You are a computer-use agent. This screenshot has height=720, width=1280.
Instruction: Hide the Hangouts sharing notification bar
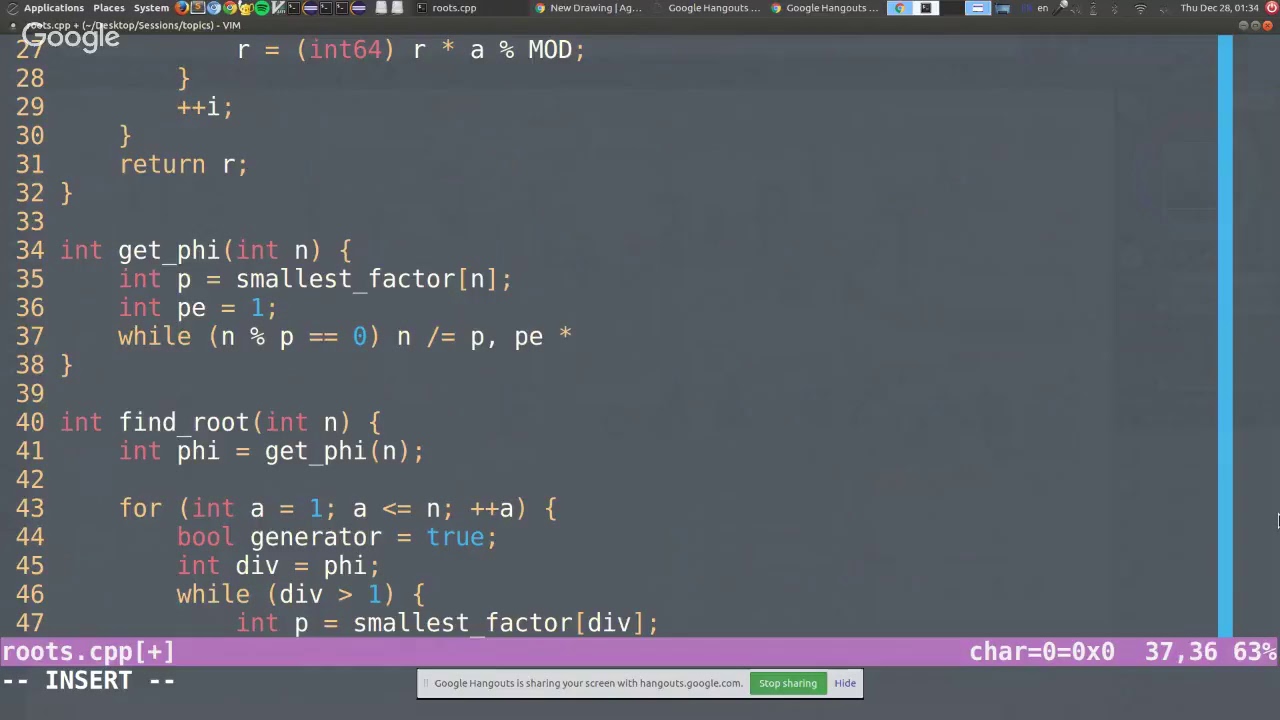tap(845, 683)
